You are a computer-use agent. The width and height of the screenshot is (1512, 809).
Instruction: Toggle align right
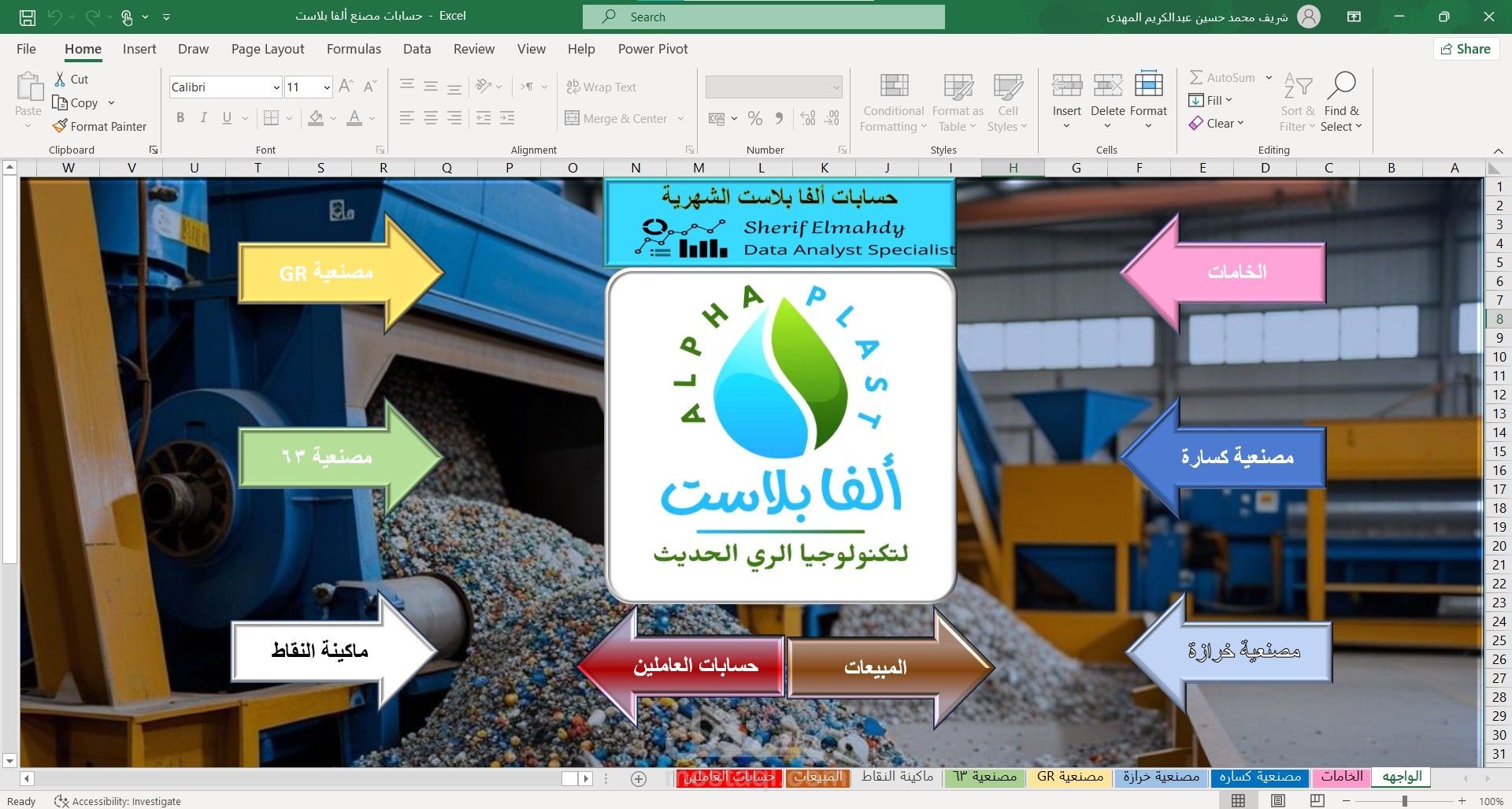(454, 118)
